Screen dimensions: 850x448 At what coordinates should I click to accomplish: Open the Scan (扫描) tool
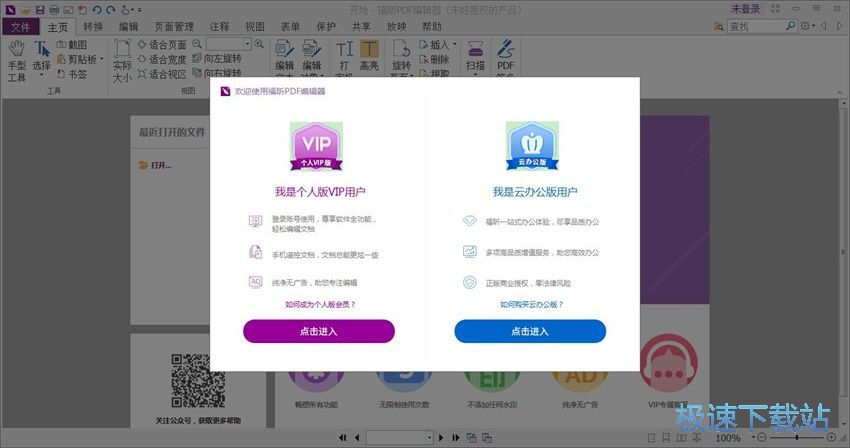[475, 55]
